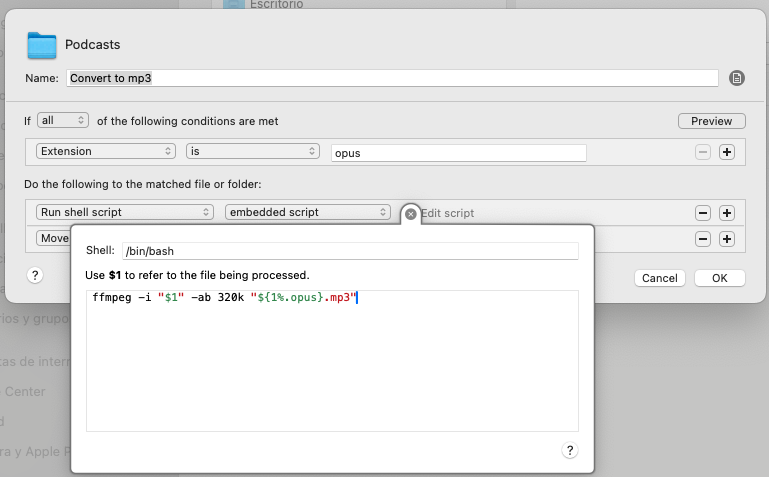Remove the Move action row
769x477 pixels.
click(703, 239)
